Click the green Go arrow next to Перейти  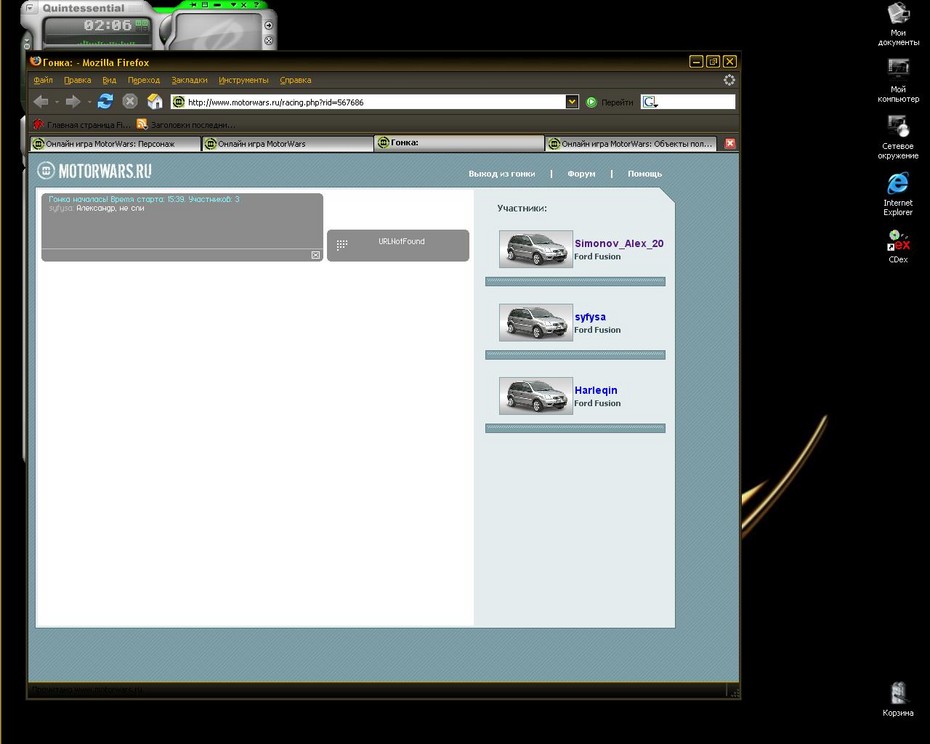pos(591,102)
